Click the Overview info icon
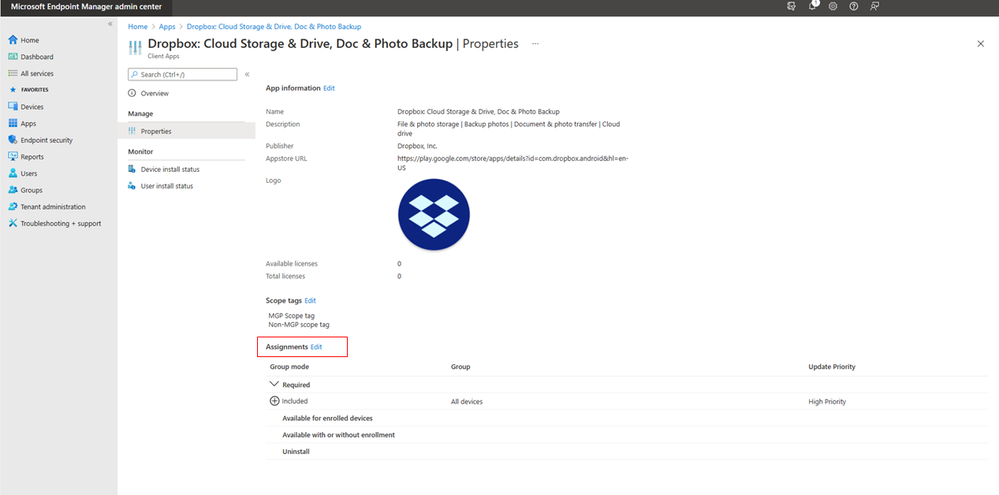The width and height of the screenshot is (999, 495). click(132, 93)
